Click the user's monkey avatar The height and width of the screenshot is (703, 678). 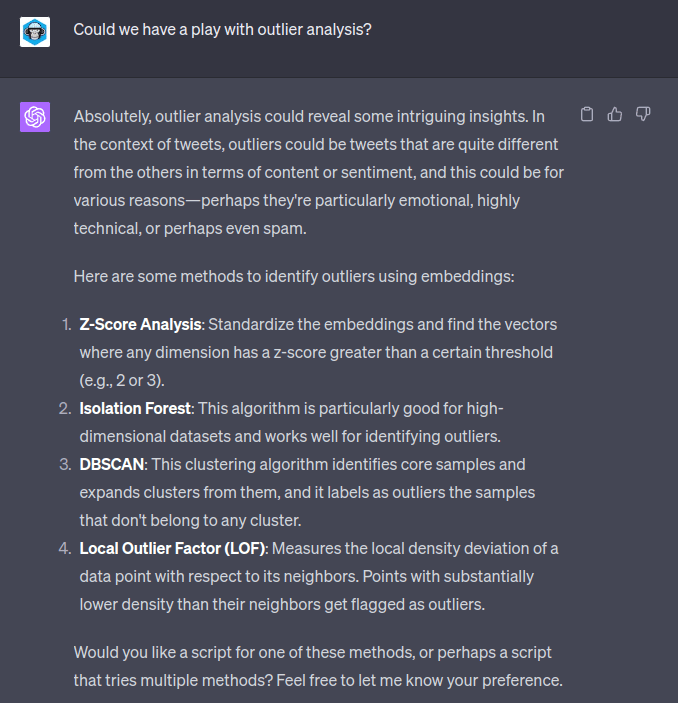tap(35, 31)
